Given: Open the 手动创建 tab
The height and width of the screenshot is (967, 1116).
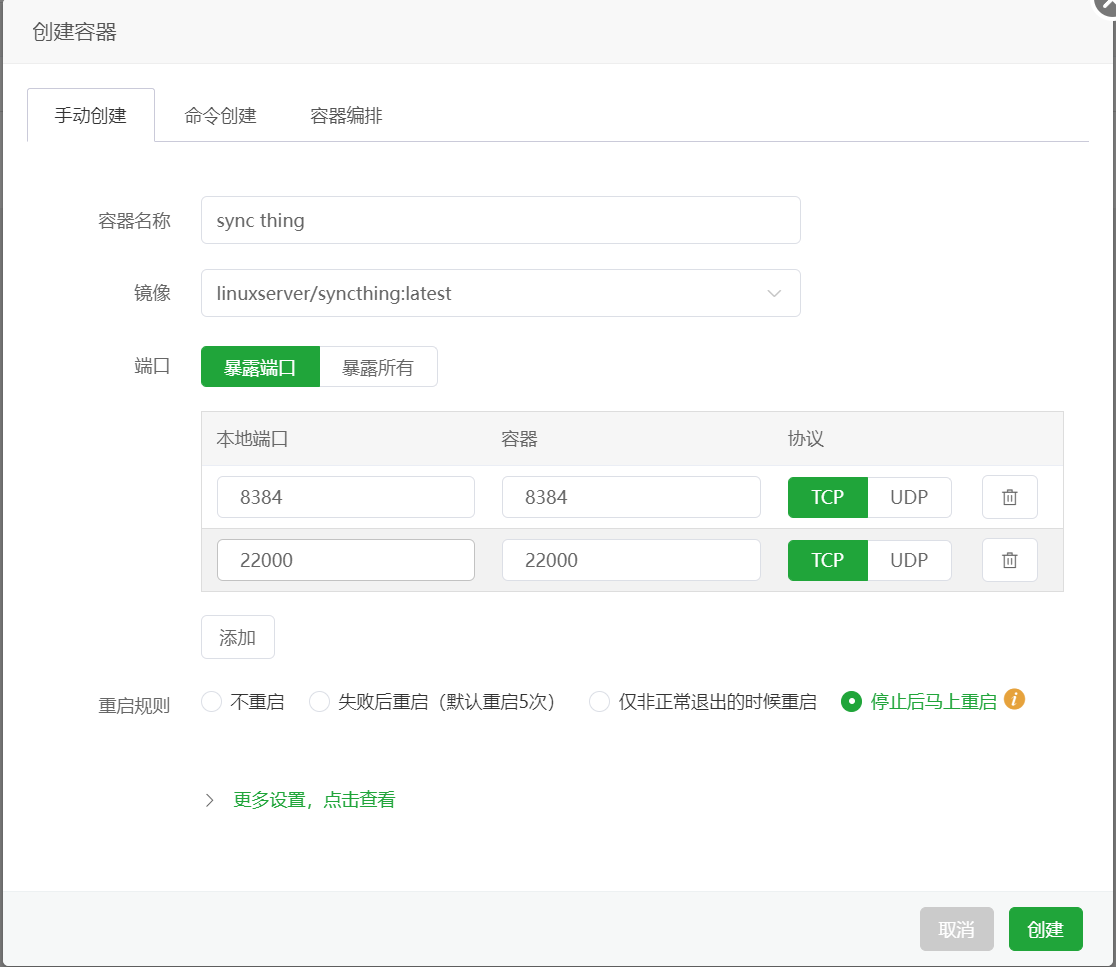Looking at the screenshot, I should (90, 115).
